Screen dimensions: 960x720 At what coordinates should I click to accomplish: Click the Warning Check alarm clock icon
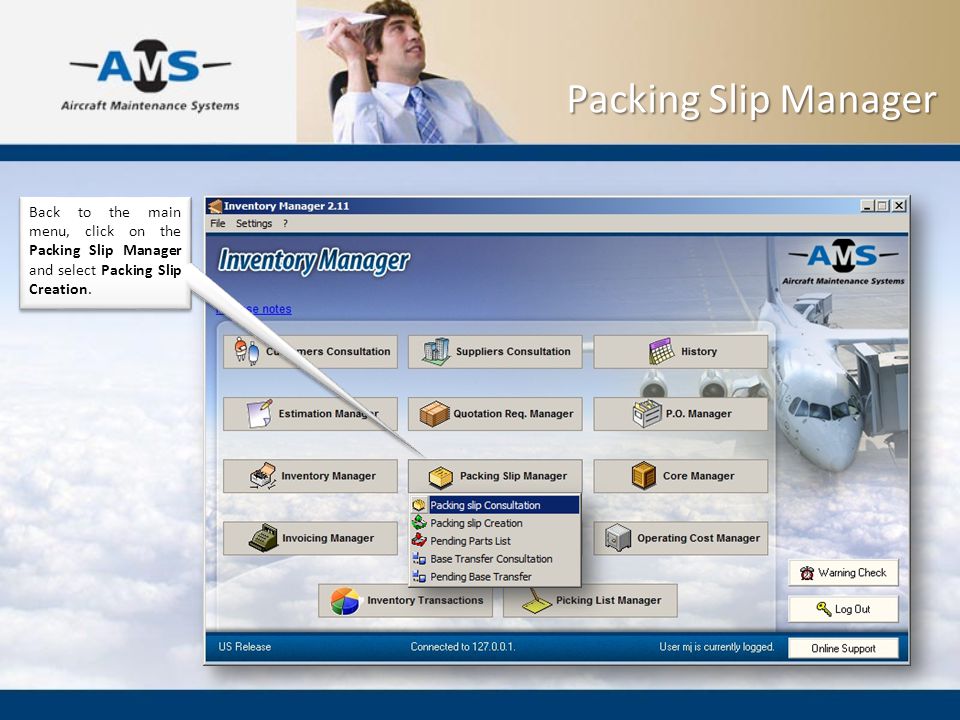pos(807,573)
